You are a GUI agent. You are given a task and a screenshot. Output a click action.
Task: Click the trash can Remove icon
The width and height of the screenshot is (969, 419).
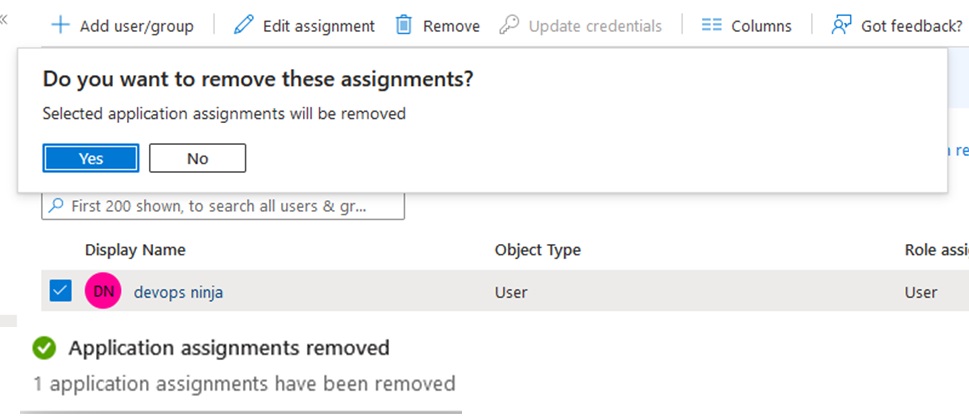tap(404, 25)
